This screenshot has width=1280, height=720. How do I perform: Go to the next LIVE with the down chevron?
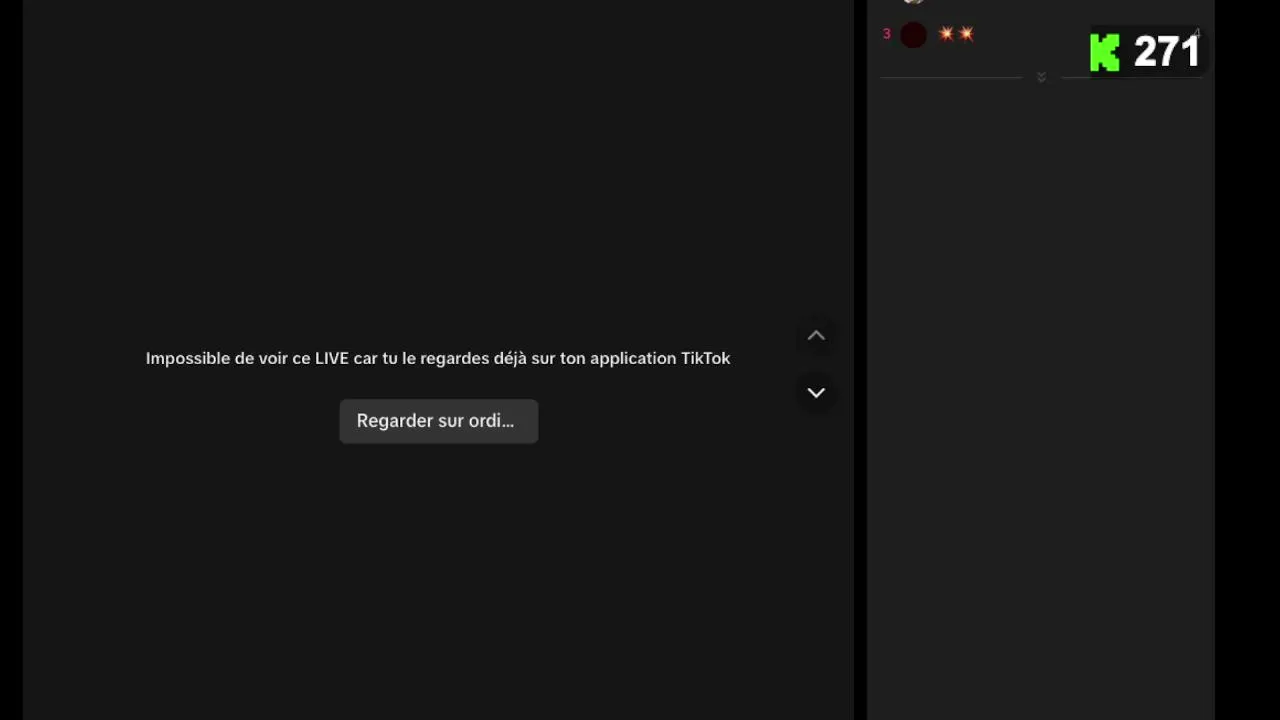tap(816, 393)
